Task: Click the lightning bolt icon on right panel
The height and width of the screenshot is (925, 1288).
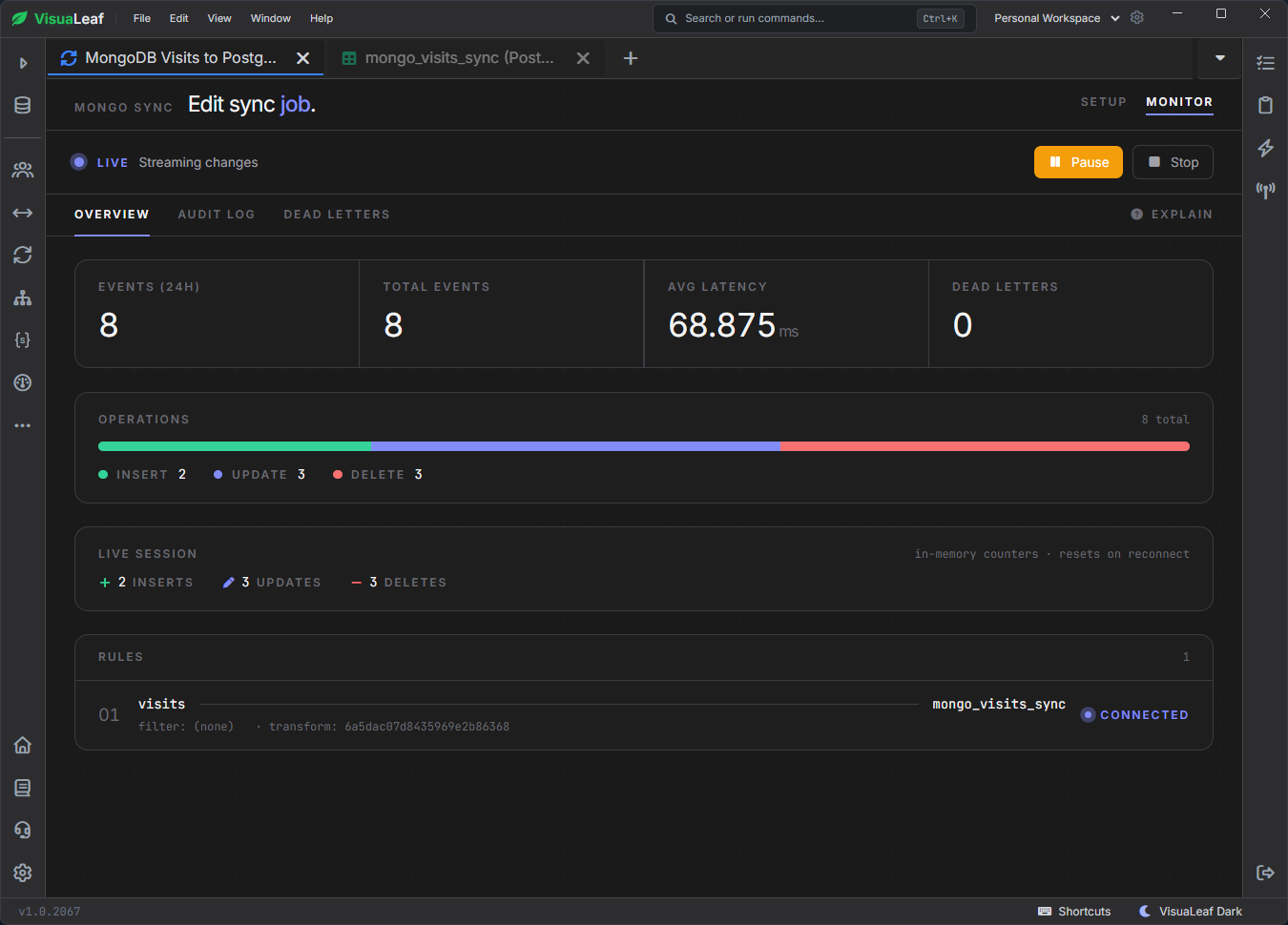Action: tap(1265, 148)
